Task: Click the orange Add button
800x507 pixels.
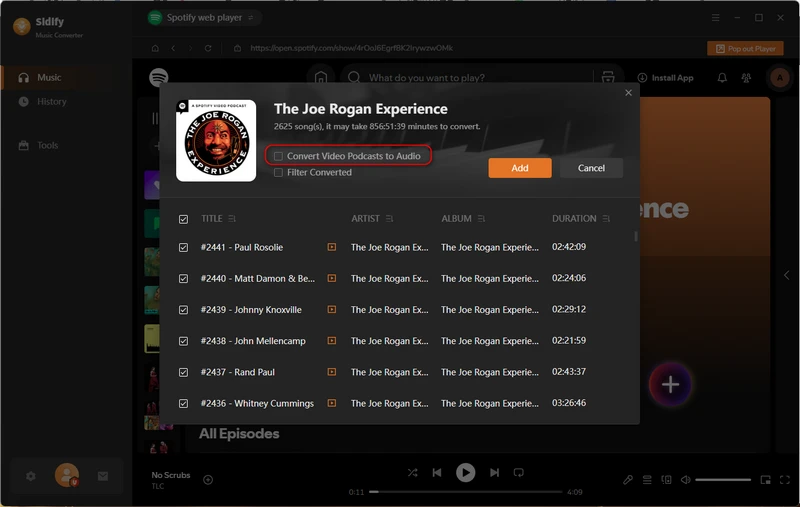Action: (x=519, y=168)
